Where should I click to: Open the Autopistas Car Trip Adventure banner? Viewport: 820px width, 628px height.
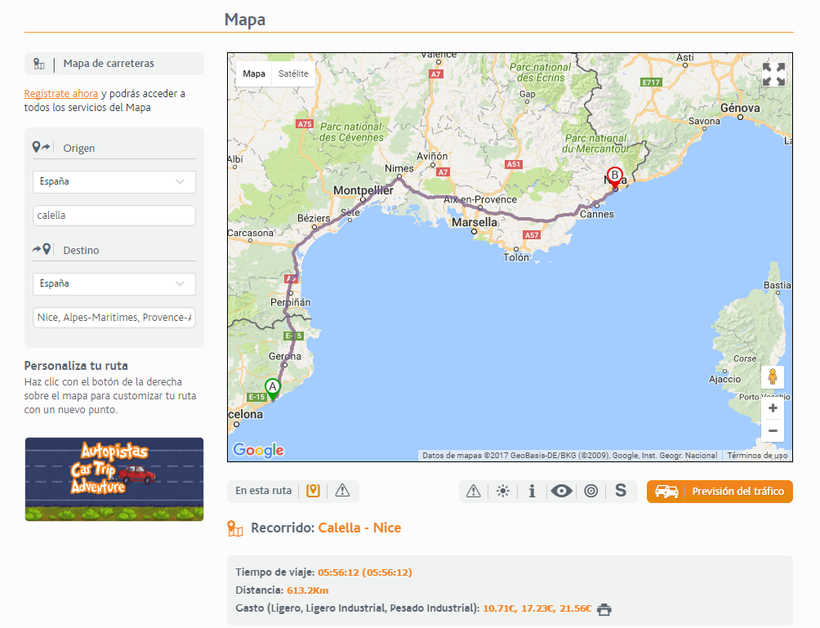click(114, 479)
